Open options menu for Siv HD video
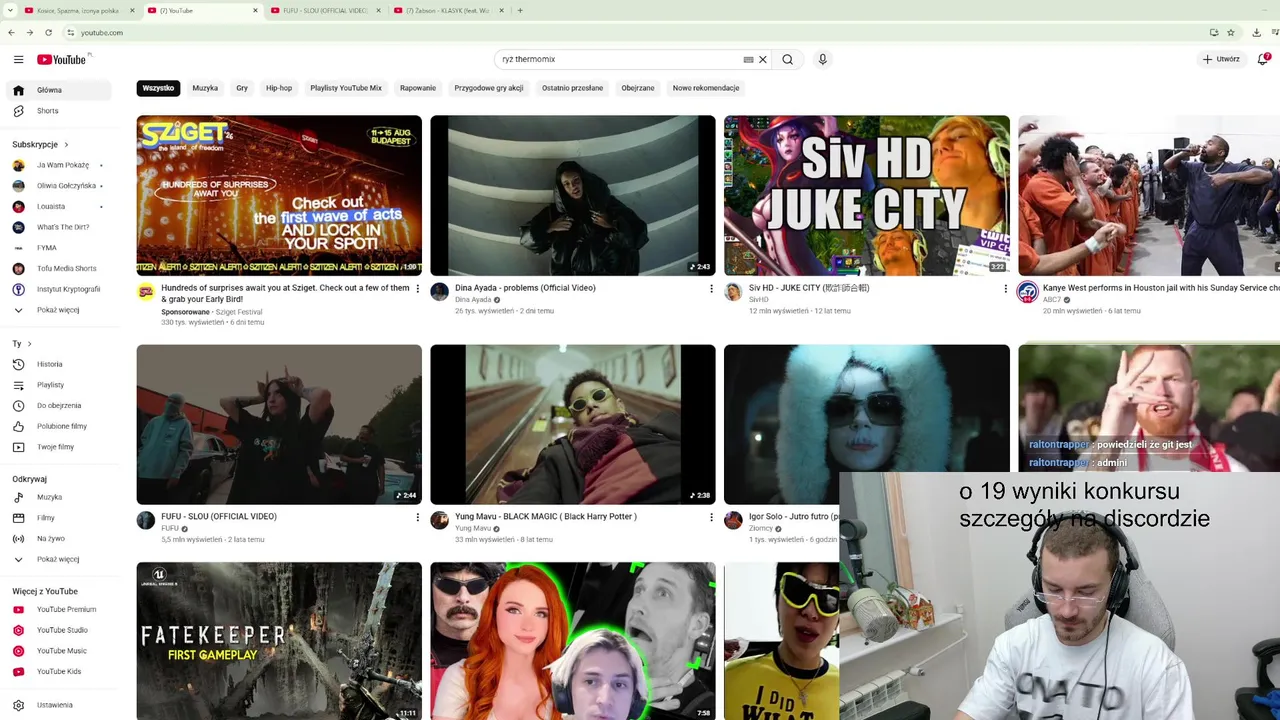The width and height of the screenshot is (1280, 720). (x=1005, y=289)
